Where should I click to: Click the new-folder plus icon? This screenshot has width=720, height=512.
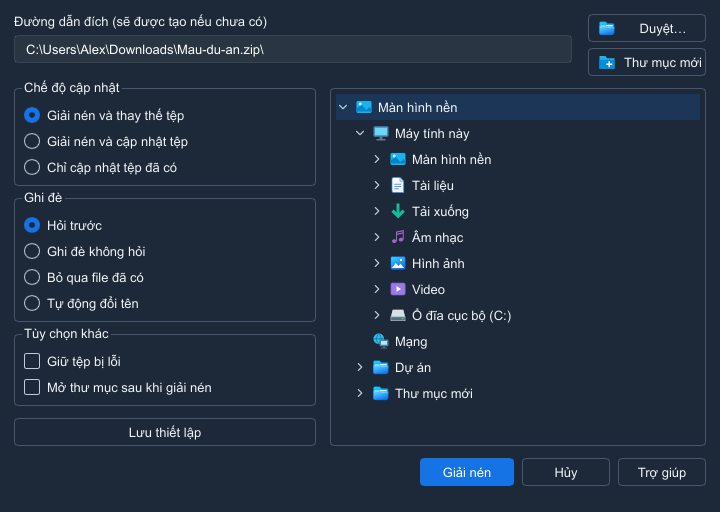coord(607,62)
